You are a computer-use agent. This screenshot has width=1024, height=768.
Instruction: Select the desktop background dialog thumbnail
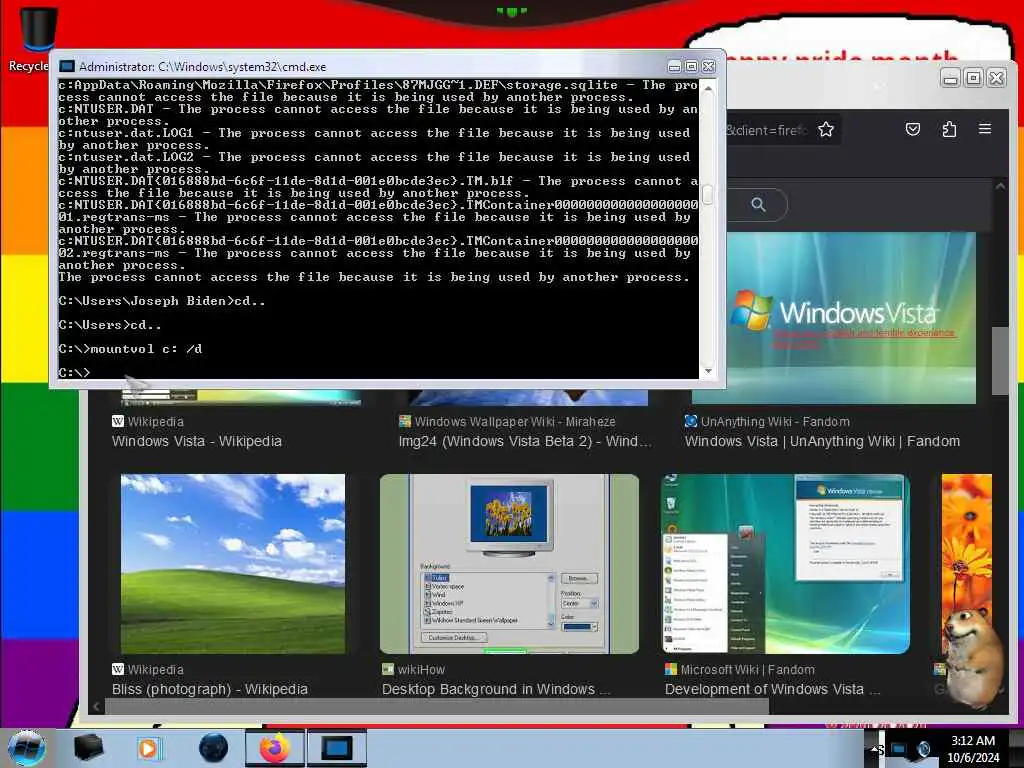(509, 564)
